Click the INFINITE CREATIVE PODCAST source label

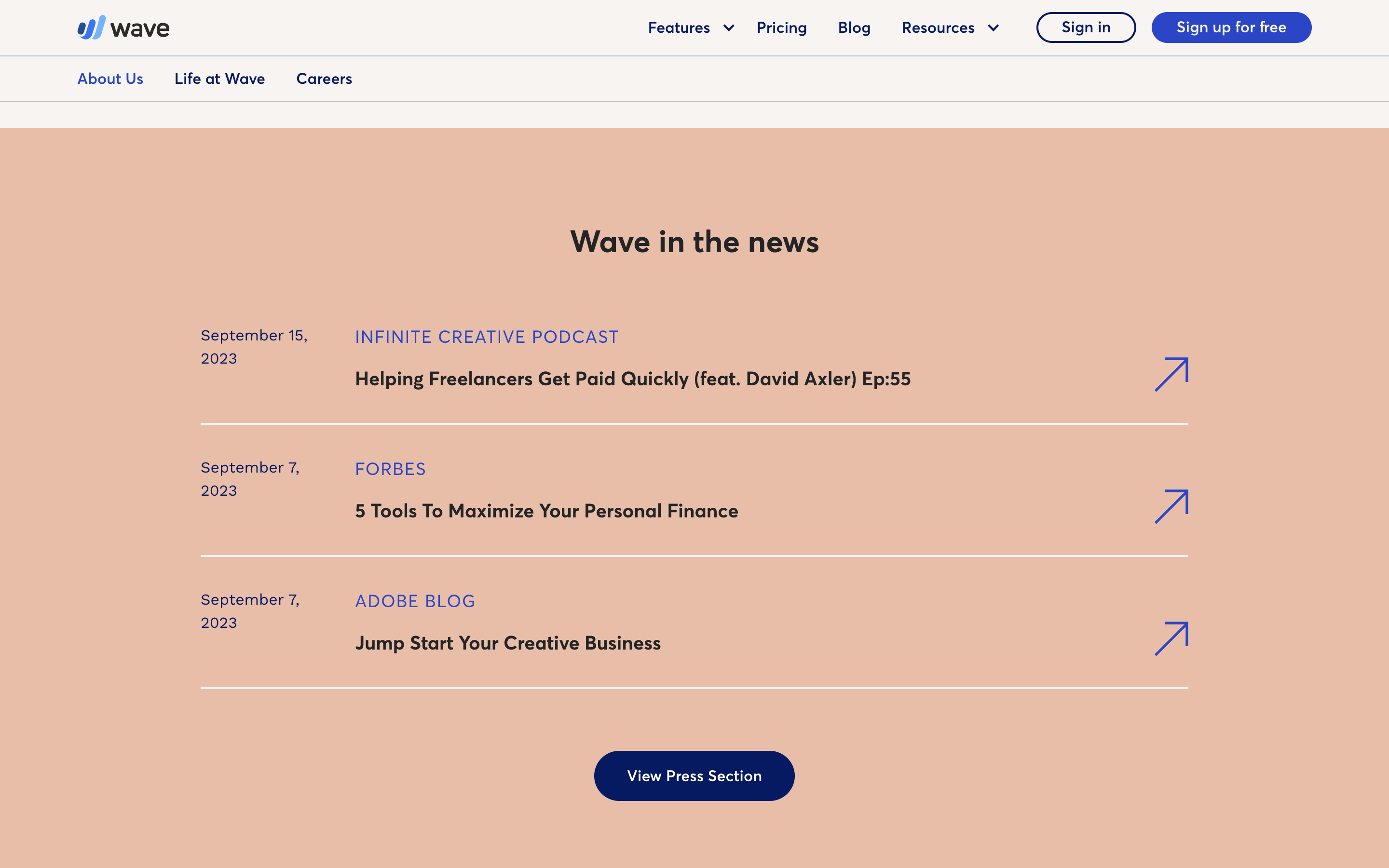(487, 337)
